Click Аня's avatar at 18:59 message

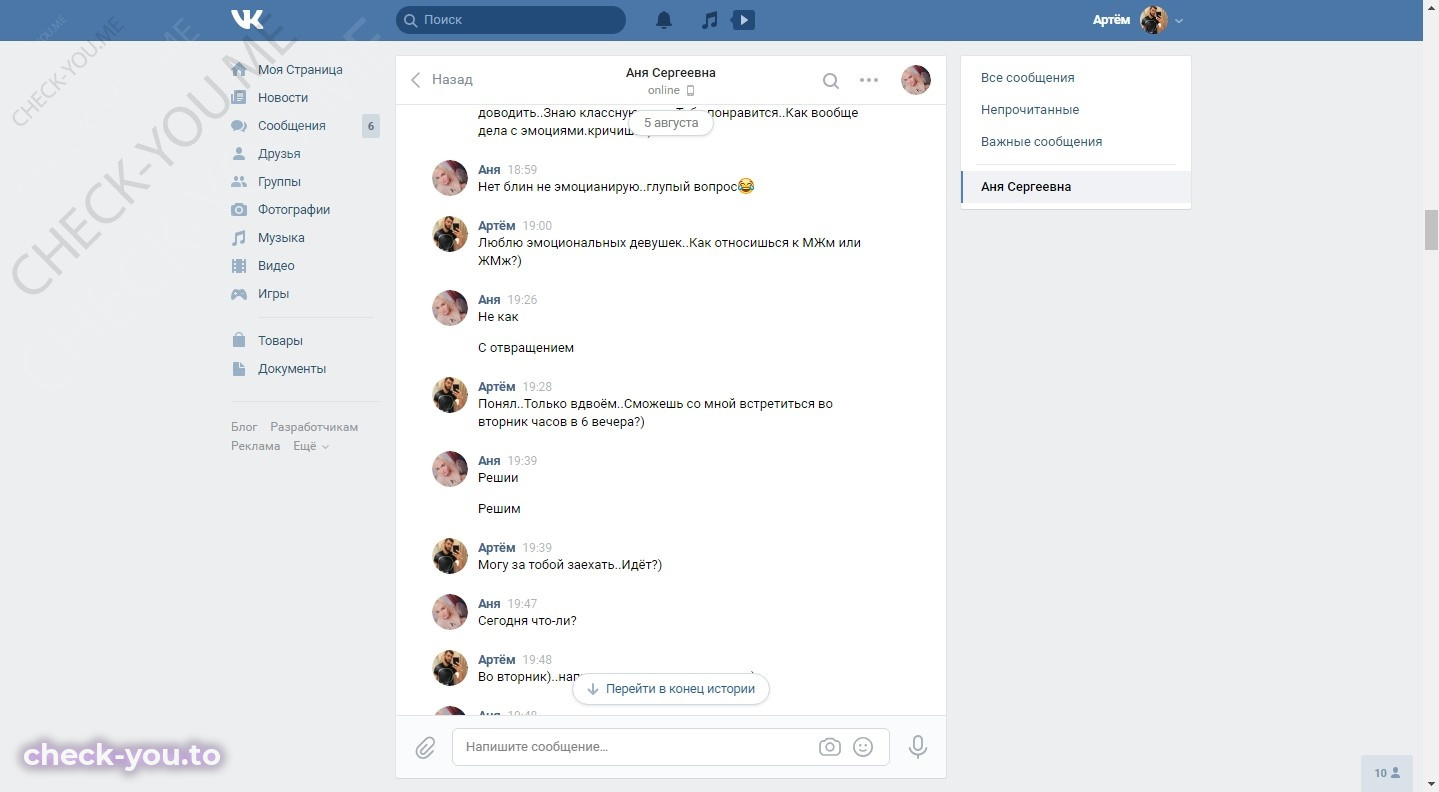point(450,178)
